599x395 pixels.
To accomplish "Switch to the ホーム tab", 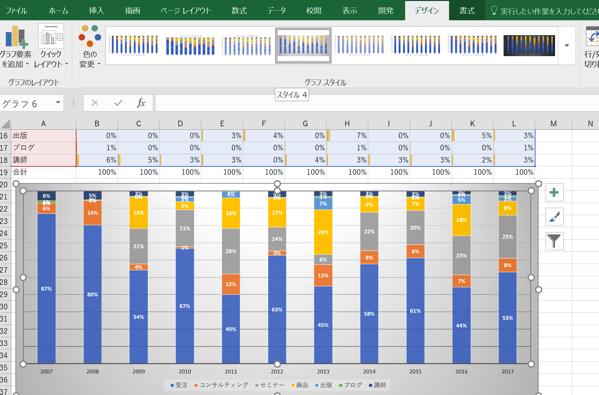I will 58,10.
